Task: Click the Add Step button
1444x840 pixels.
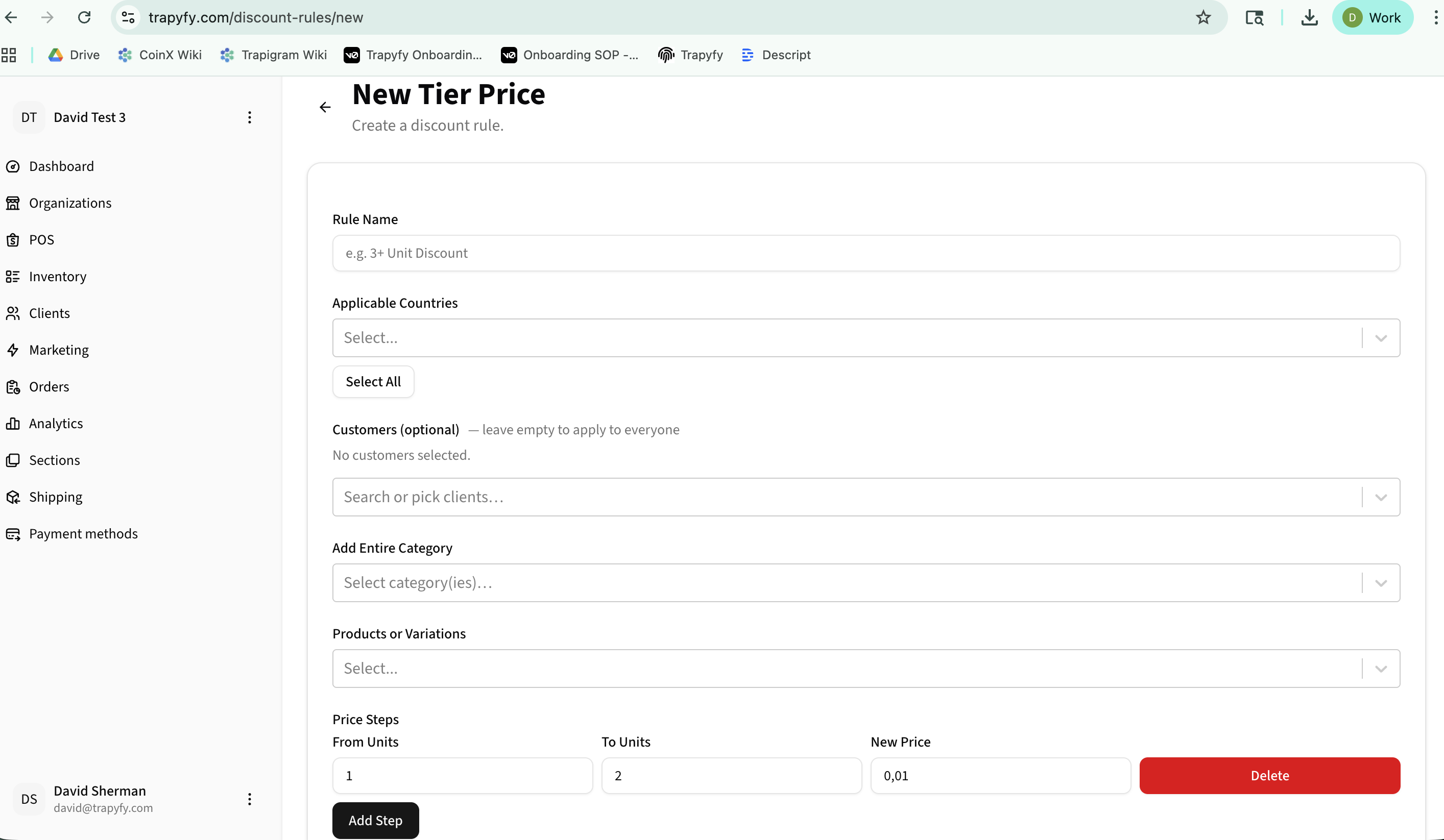Action: [x=375, y=821]
